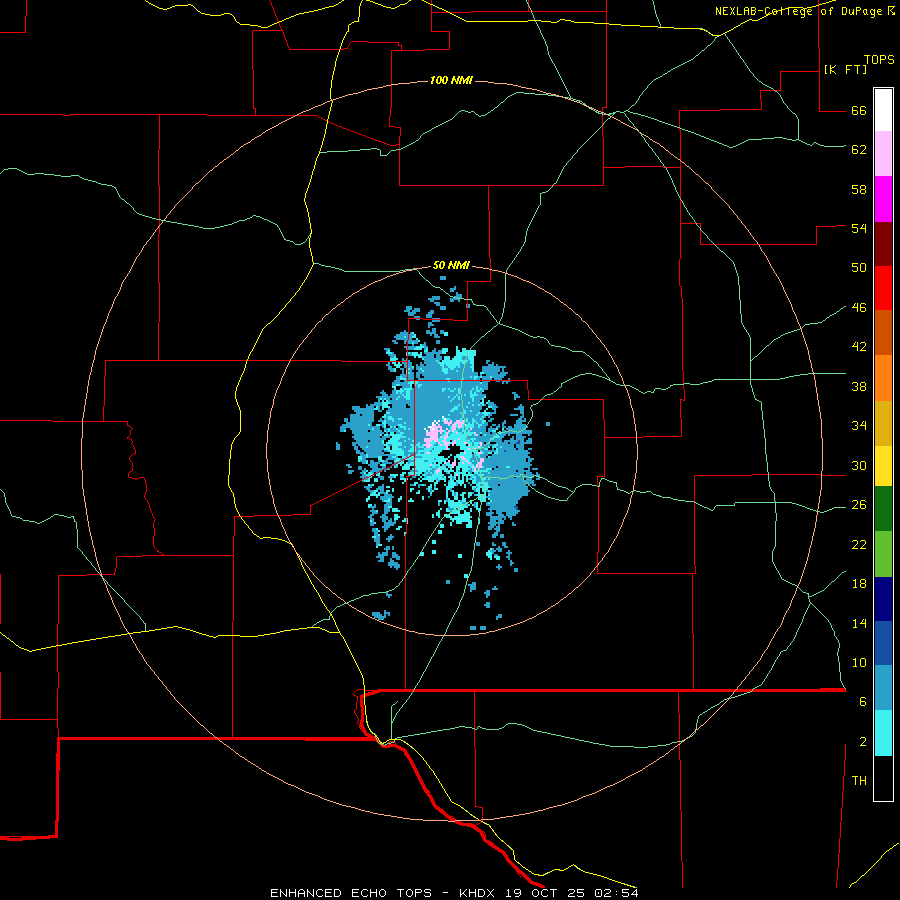Choose the cyan band near the scale bottom
Image resolution: width=900 pixels, height=900 pixels.
(883, 733)
